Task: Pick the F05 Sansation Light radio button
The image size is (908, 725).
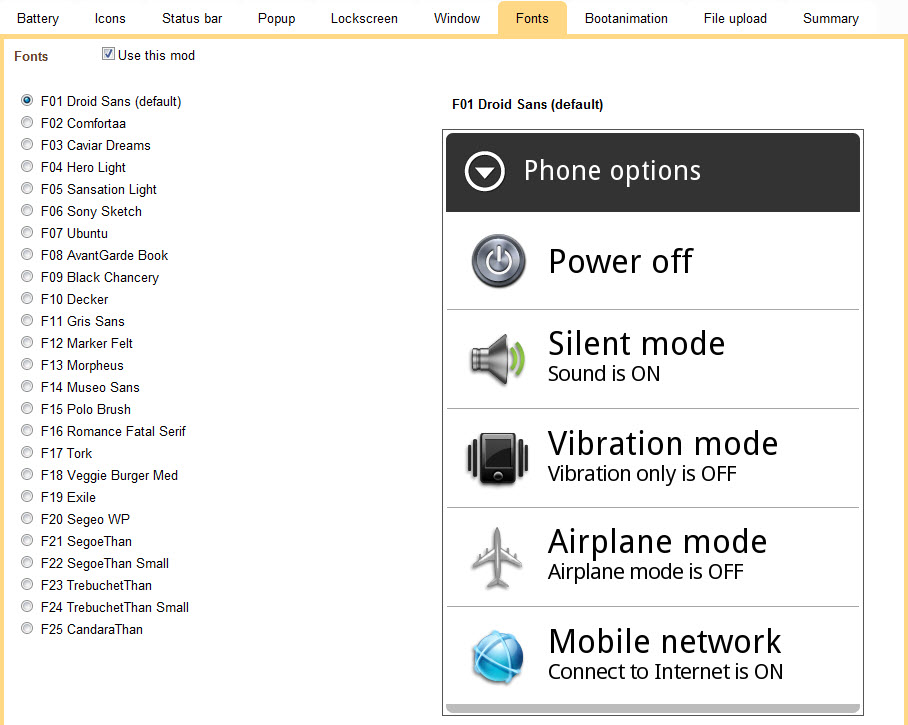Action: [x=27, y=188]
